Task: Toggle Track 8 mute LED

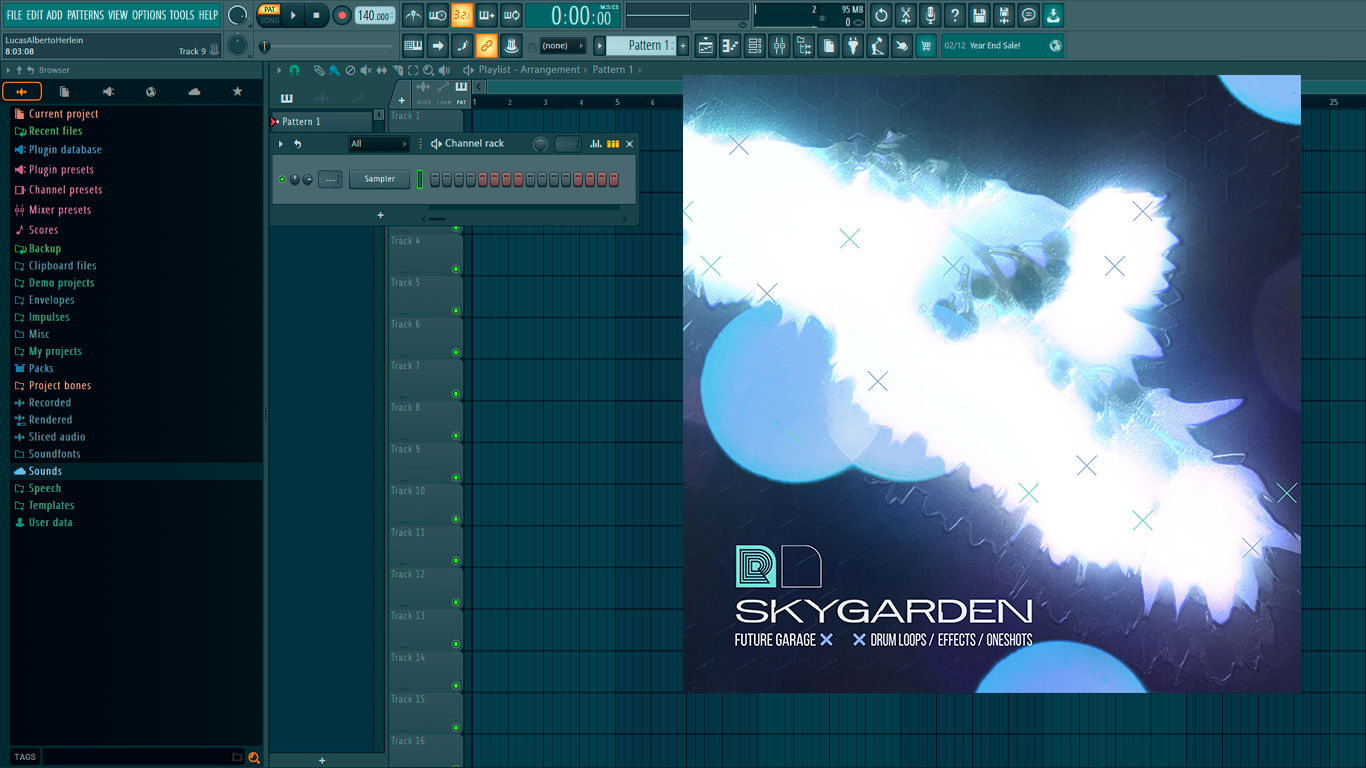Action: (456, 435)
